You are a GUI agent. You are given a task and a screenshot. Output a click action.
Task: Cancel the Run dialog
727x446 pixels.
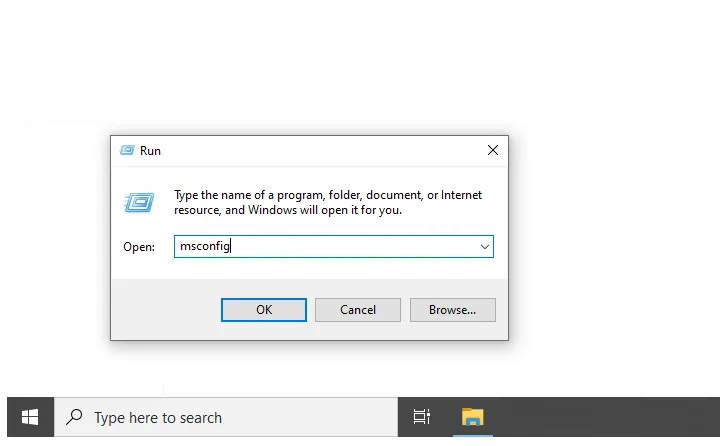click(357, 310)
